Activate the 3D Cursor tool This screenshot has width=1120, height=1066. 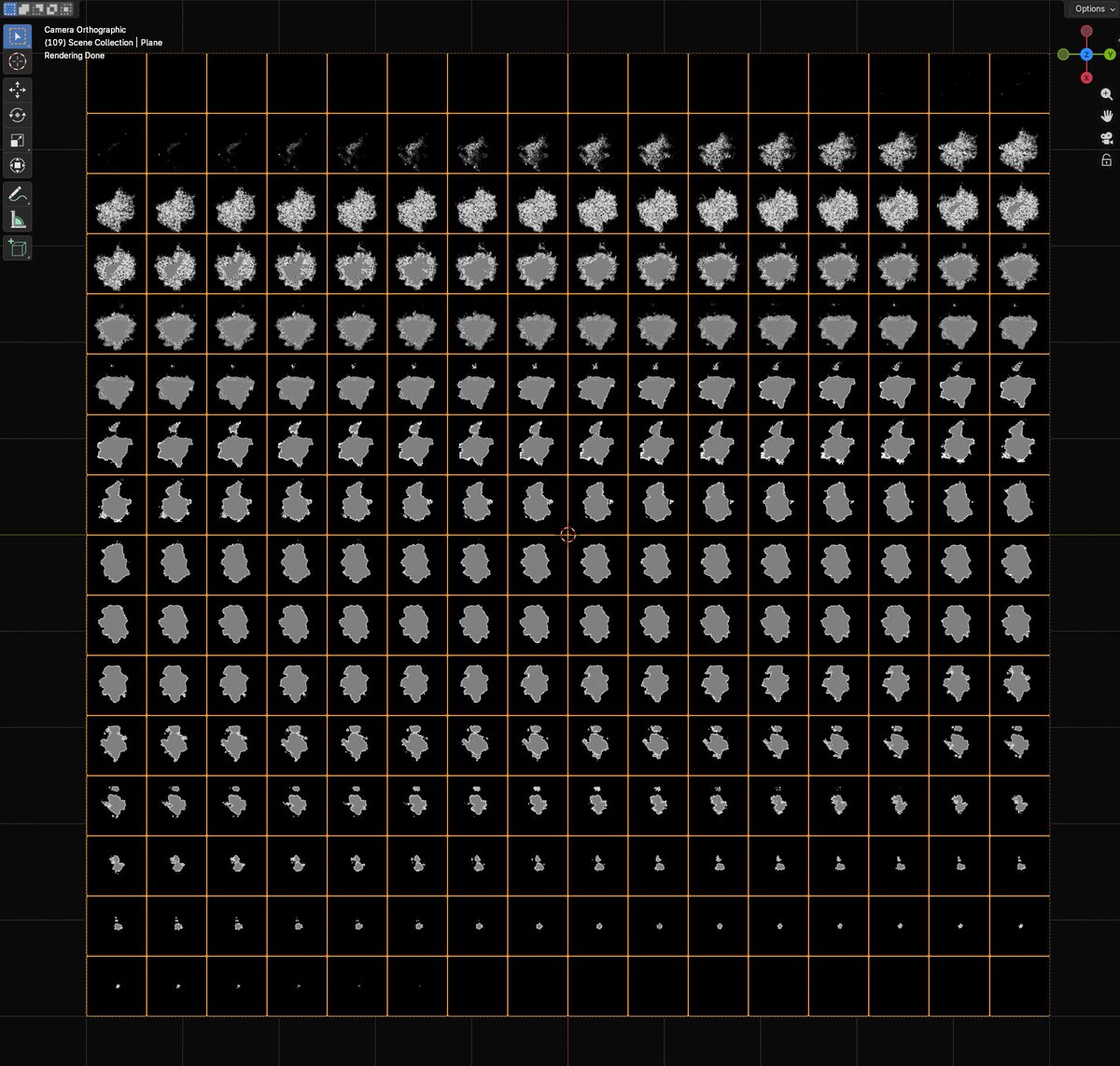click(x=18, y=62)
